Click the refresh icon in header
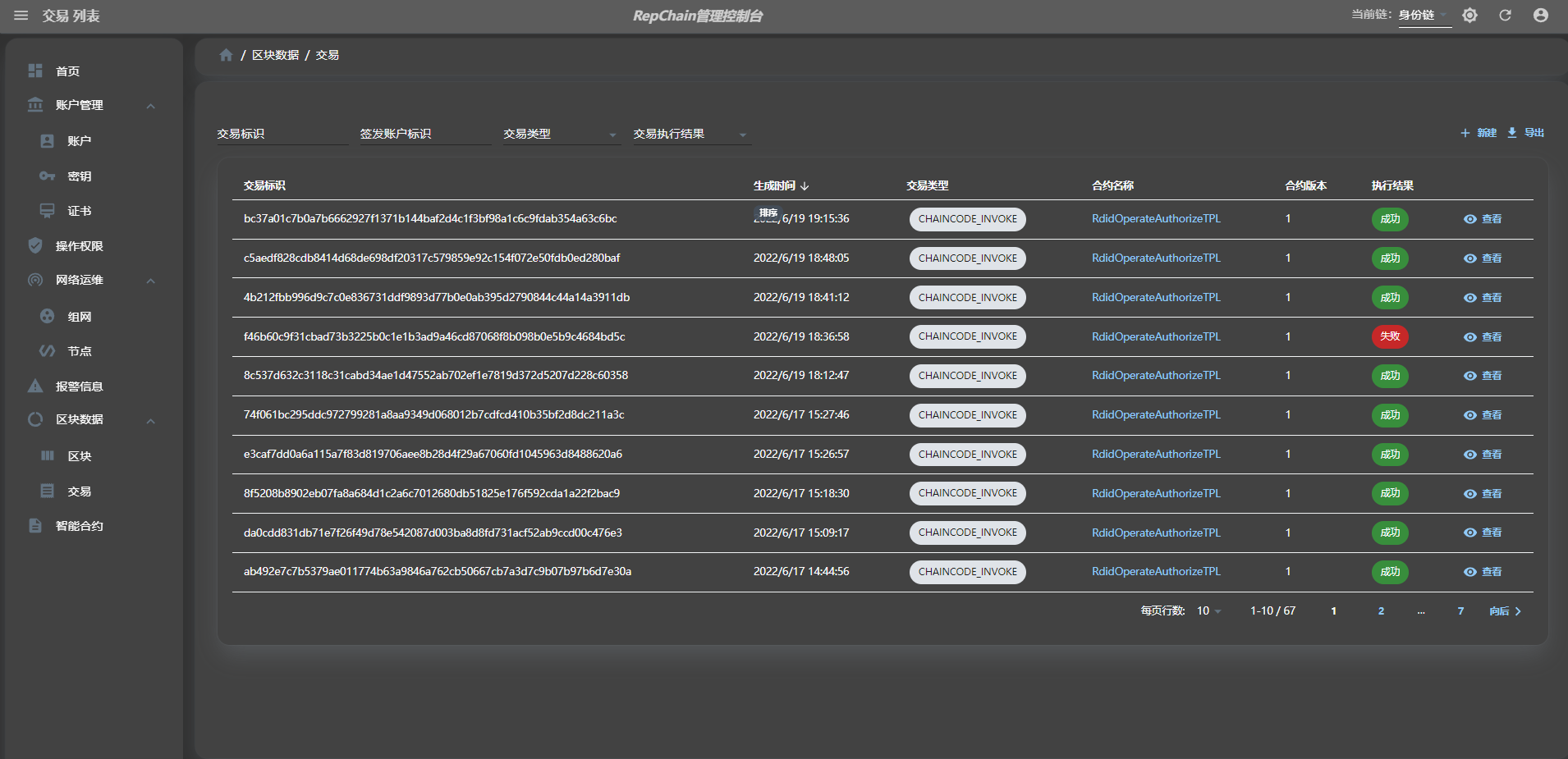Viewport: 1568px width, 759px height. (x=1505, y=16)
